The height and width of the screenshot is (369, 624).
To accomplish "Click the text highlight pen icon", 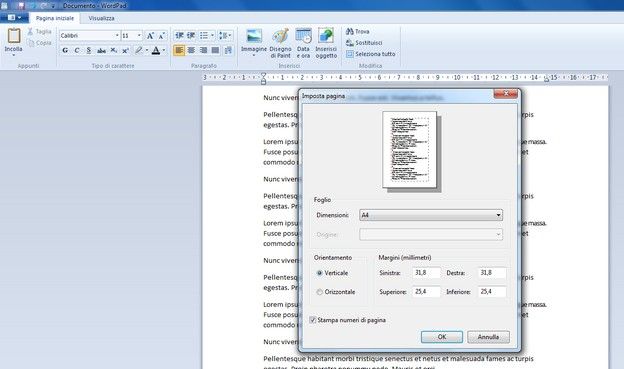I will (x=138, y=50).
